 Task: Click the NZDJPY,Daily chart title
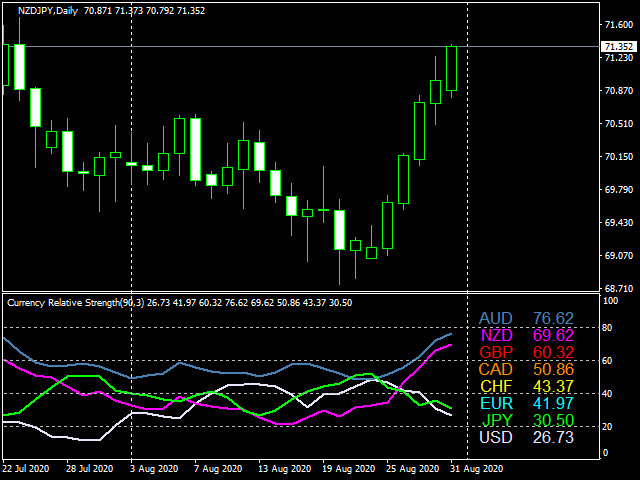(48, 11)
